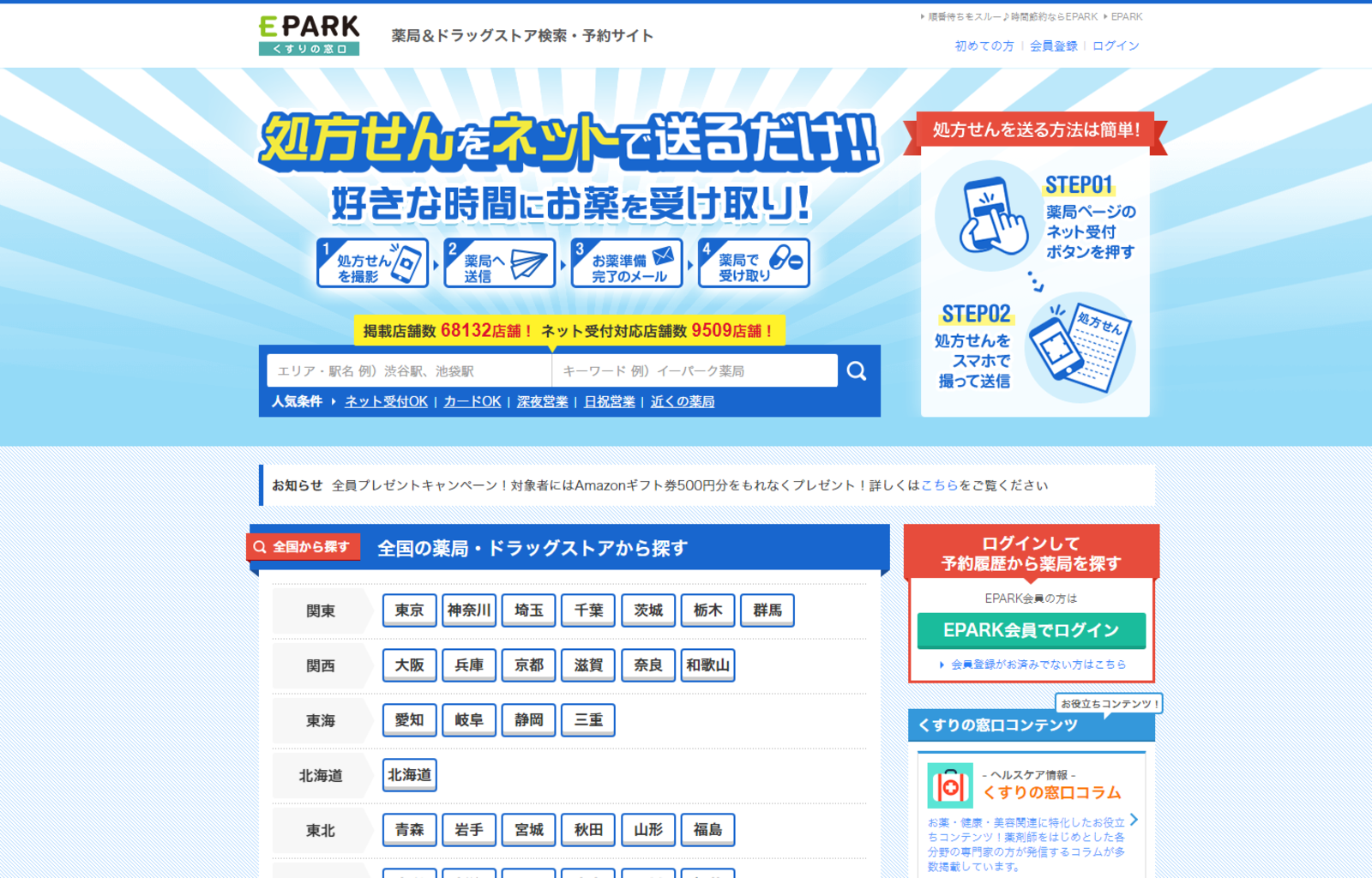The image size is (1372, 878).
Task: Click the ログイン header link
Action: tap(1116, 46)
